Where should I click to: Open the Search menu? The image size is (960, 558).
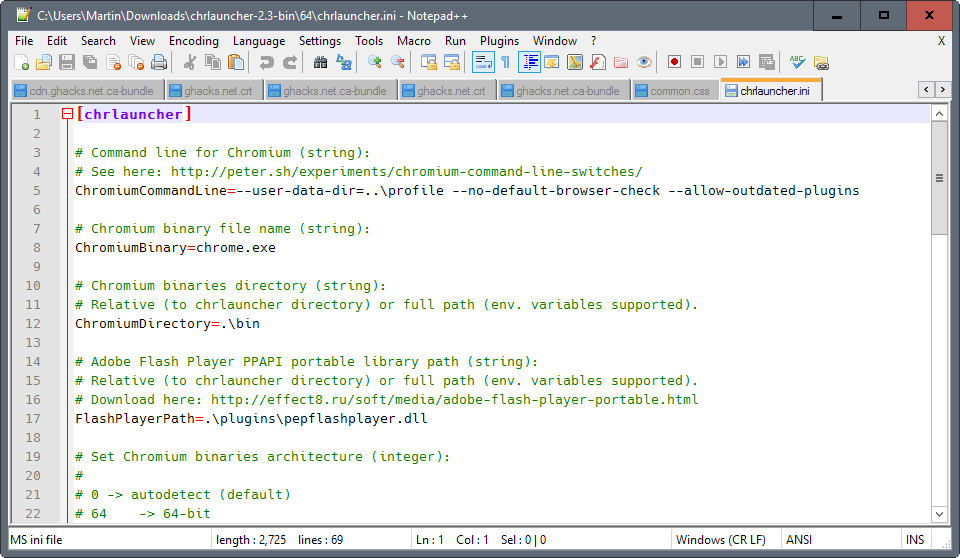click(98, 41)
